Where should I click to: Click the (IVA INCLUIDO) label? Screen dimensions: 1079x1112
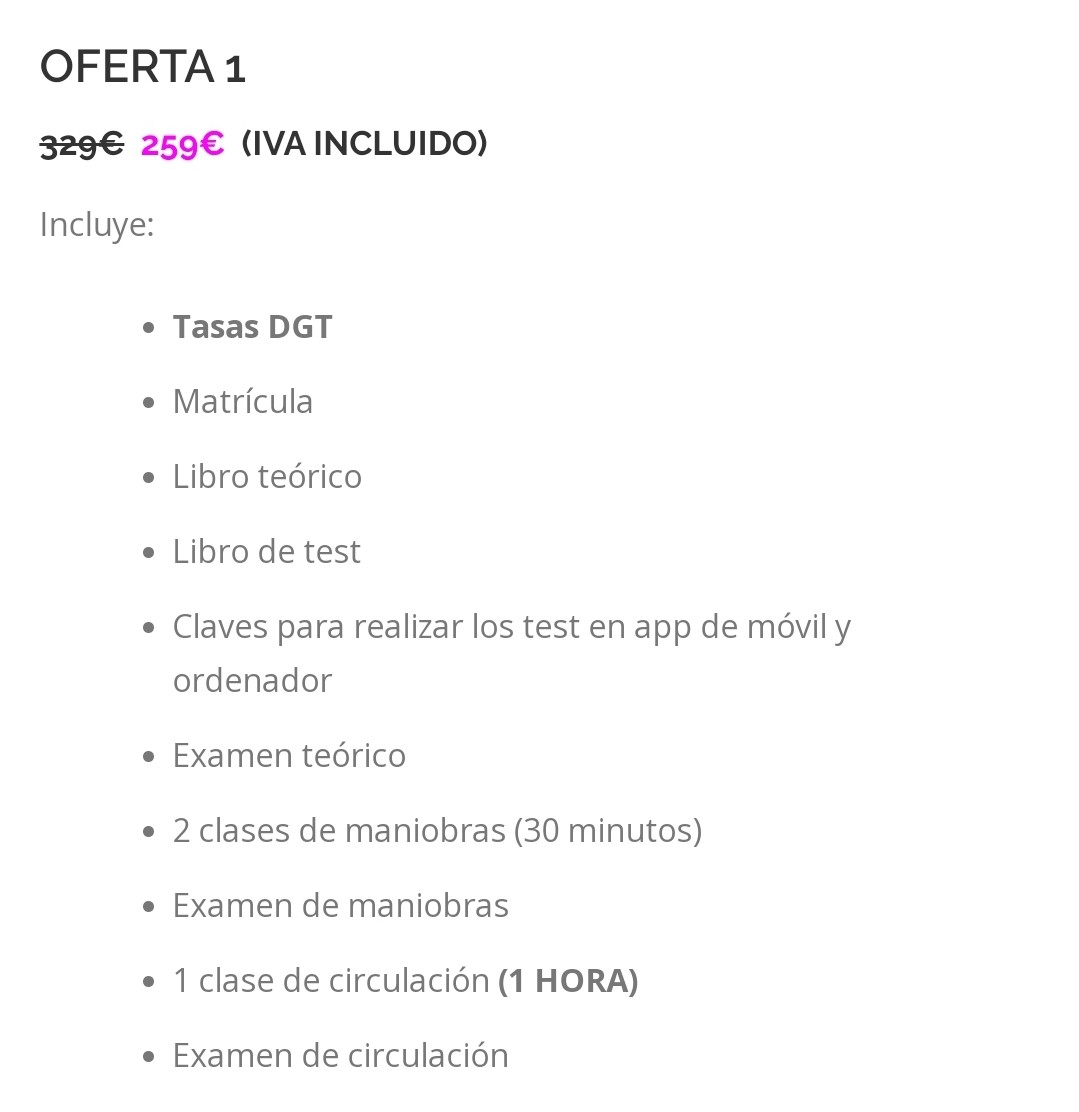[x=365, y=143]
